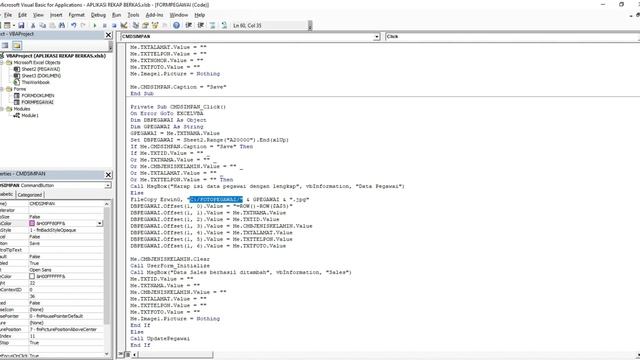Open the Insert menu
The width and height of the screenshot is (640, 360).
tap(56, 15)
